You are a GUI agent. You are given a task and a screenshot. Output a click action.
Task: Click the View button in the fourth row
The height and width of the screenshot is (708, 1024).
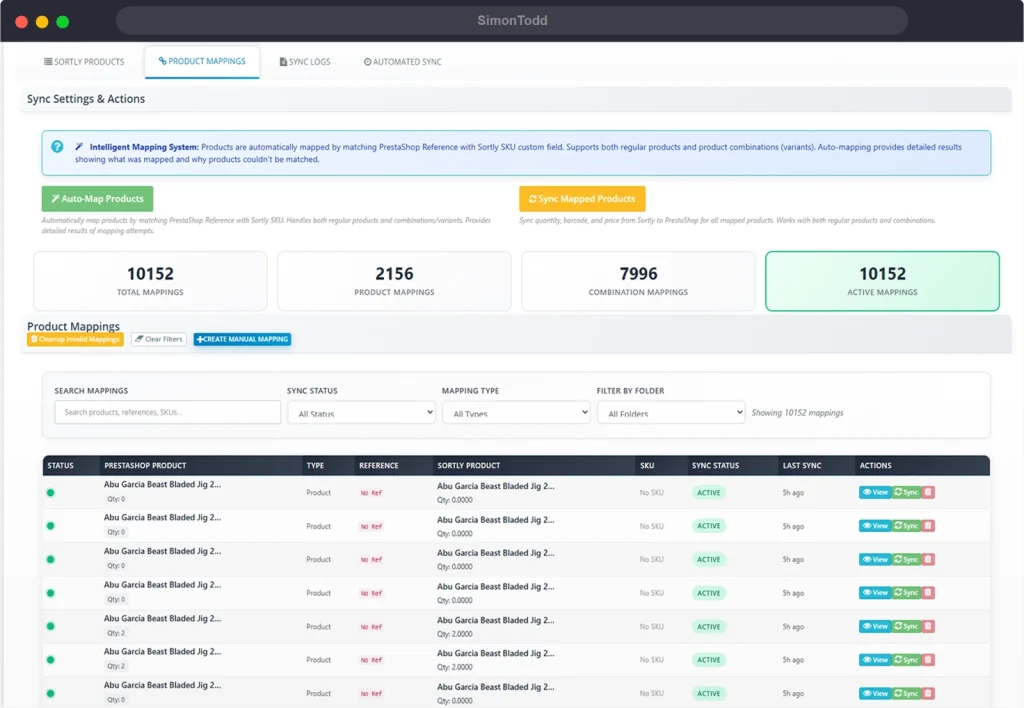(x=874, y=593)
